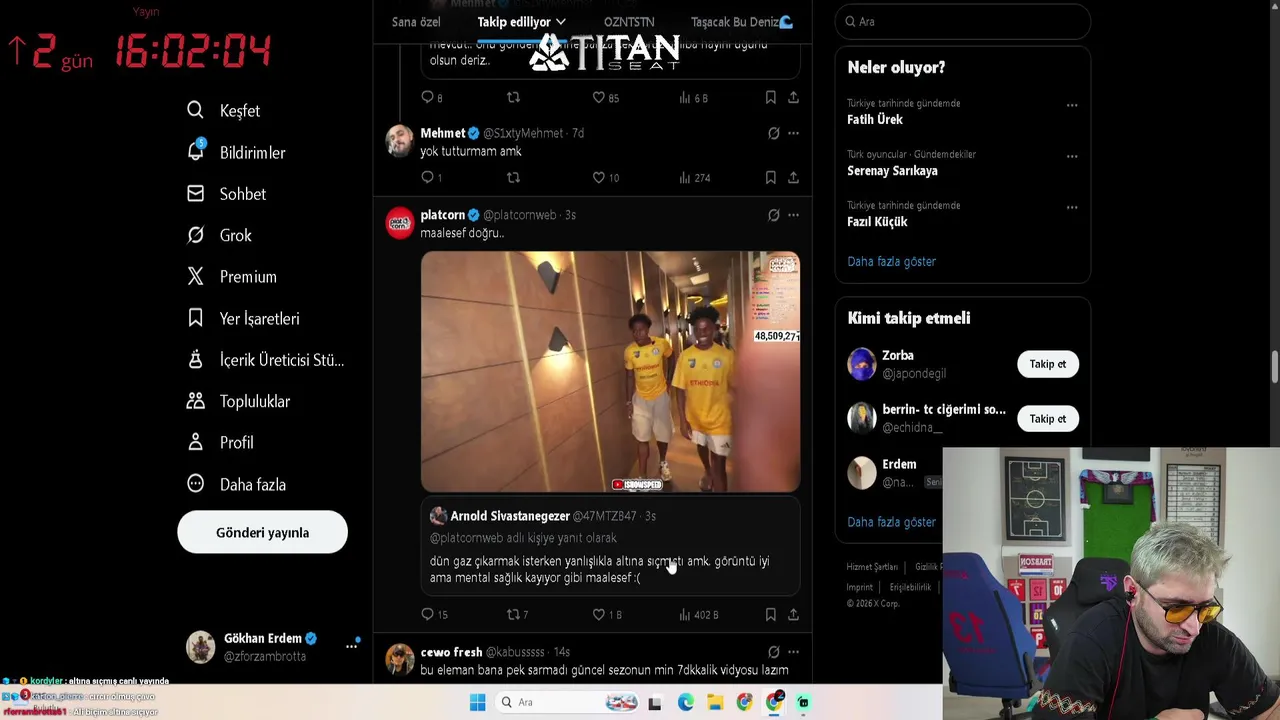This screenshot has height=720, width=1280.
Task: Repost the platcorn post
Action: point(517,614)
